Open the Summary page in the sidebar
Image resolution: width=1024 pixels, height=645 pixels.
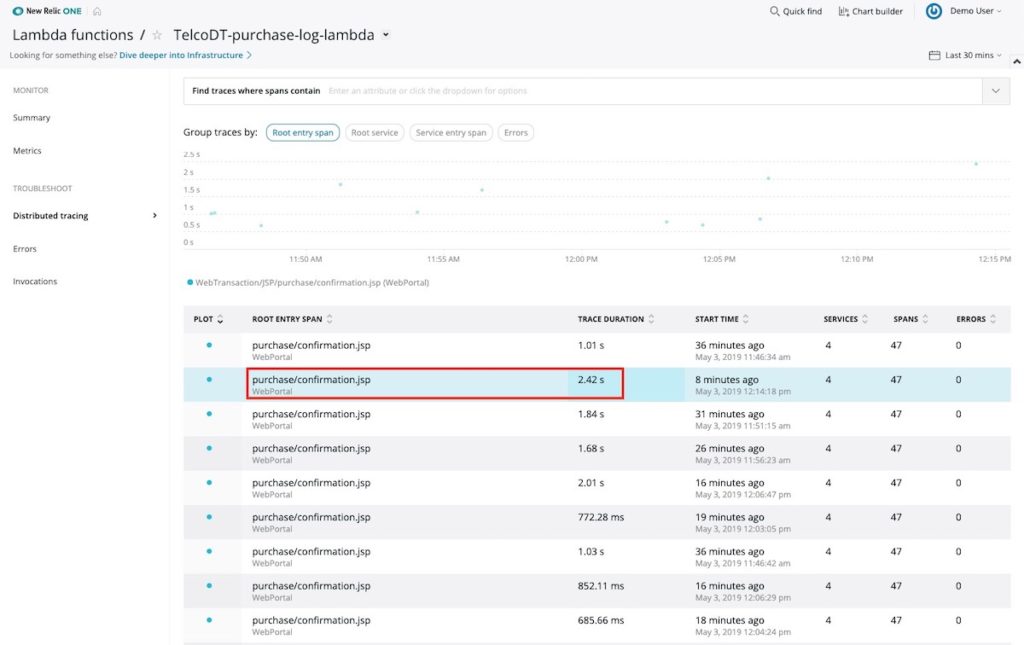31,118
